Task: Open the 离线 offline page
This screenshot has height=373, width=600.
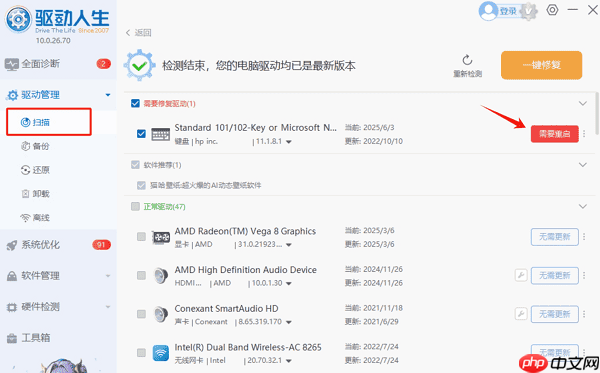Action: [35, 218]
